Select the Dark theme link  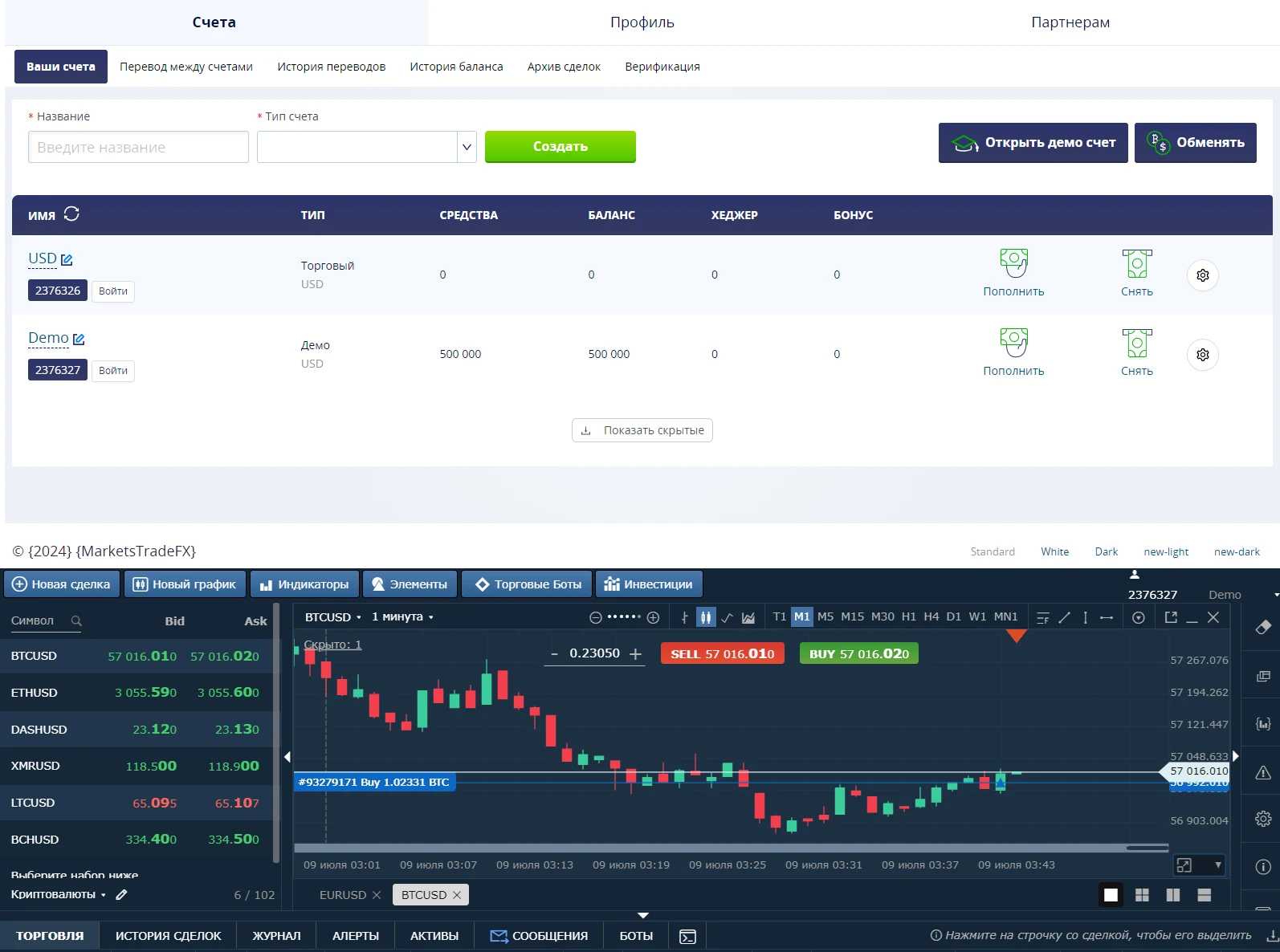(1106, 551)
